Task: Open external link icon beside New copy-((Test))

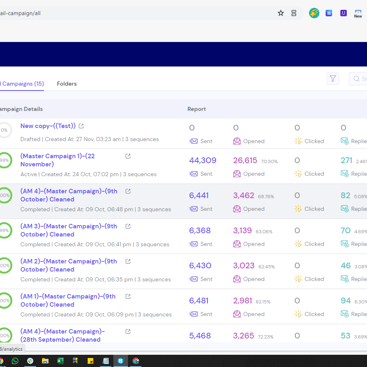Action: click(81, 126)
